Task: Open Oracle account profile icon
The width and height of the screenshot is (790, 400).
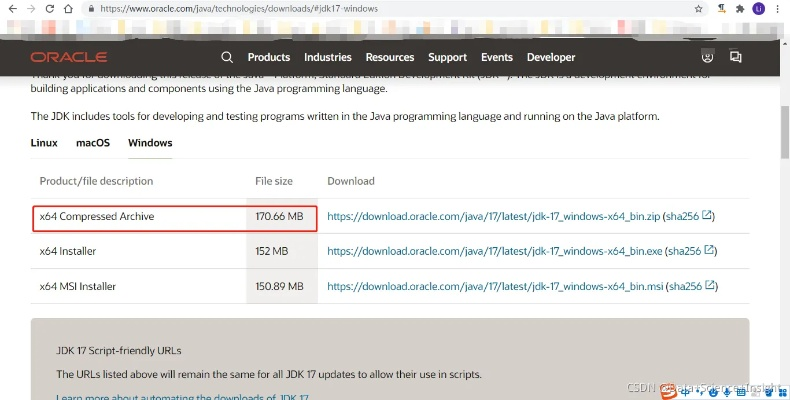Action: coord(708,58)
